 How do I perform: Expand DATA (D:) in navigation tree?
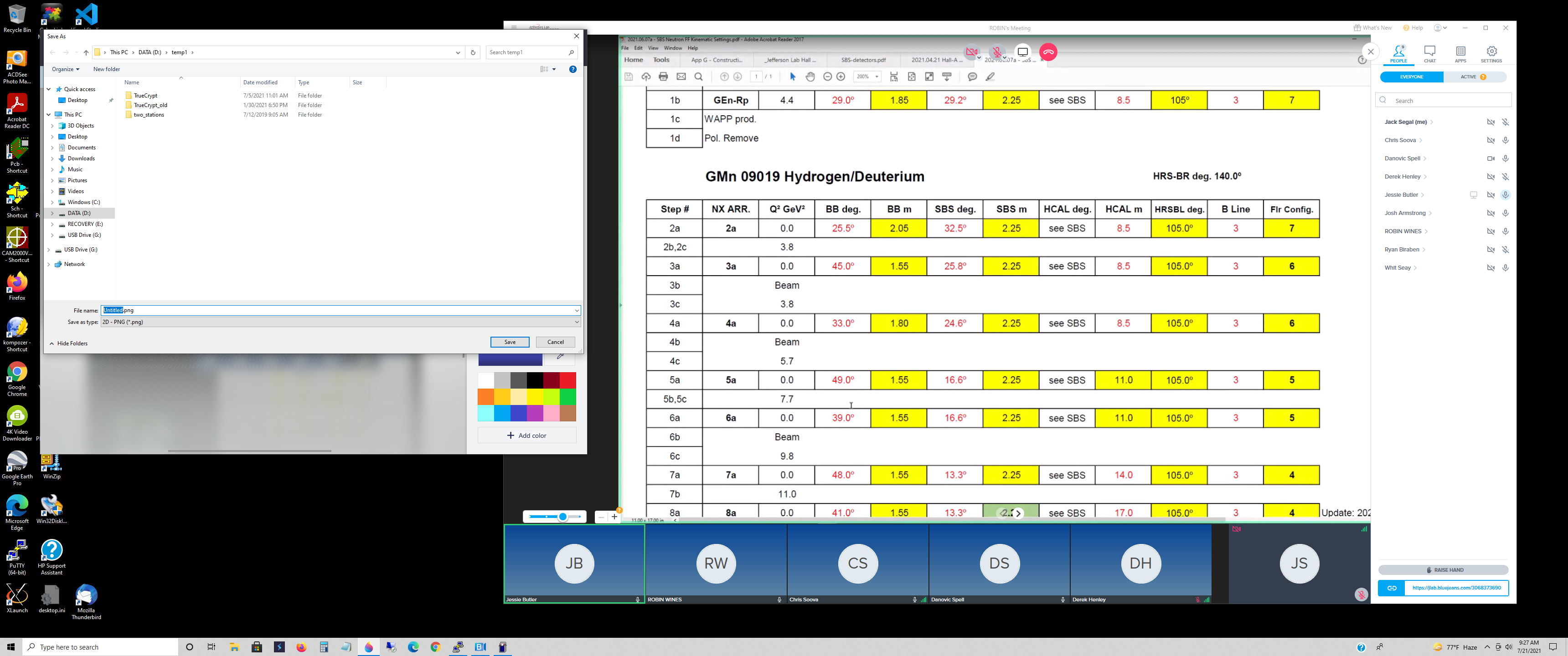tap(52, 214)
